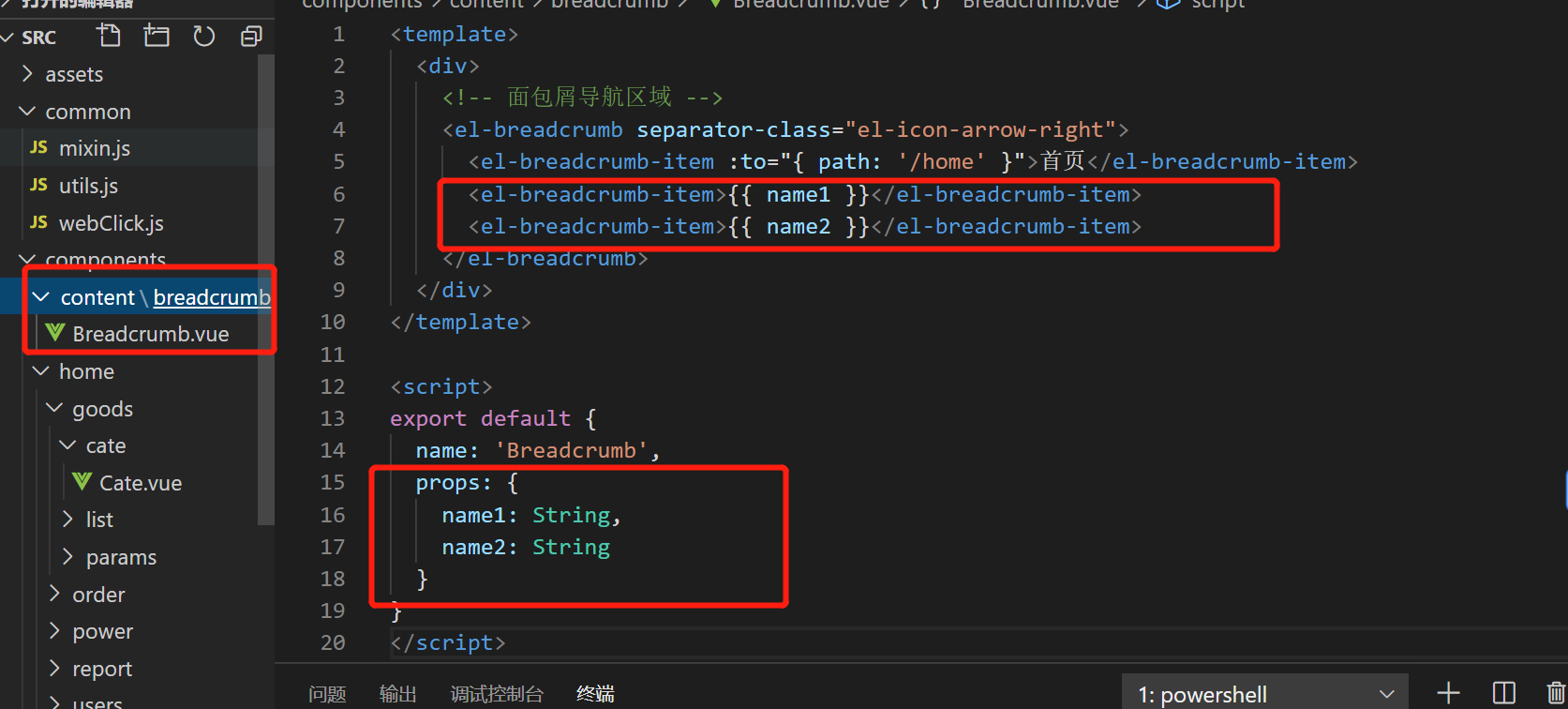Collapse the home folder
Screen dimensions: 1568x709
(40, 371)
